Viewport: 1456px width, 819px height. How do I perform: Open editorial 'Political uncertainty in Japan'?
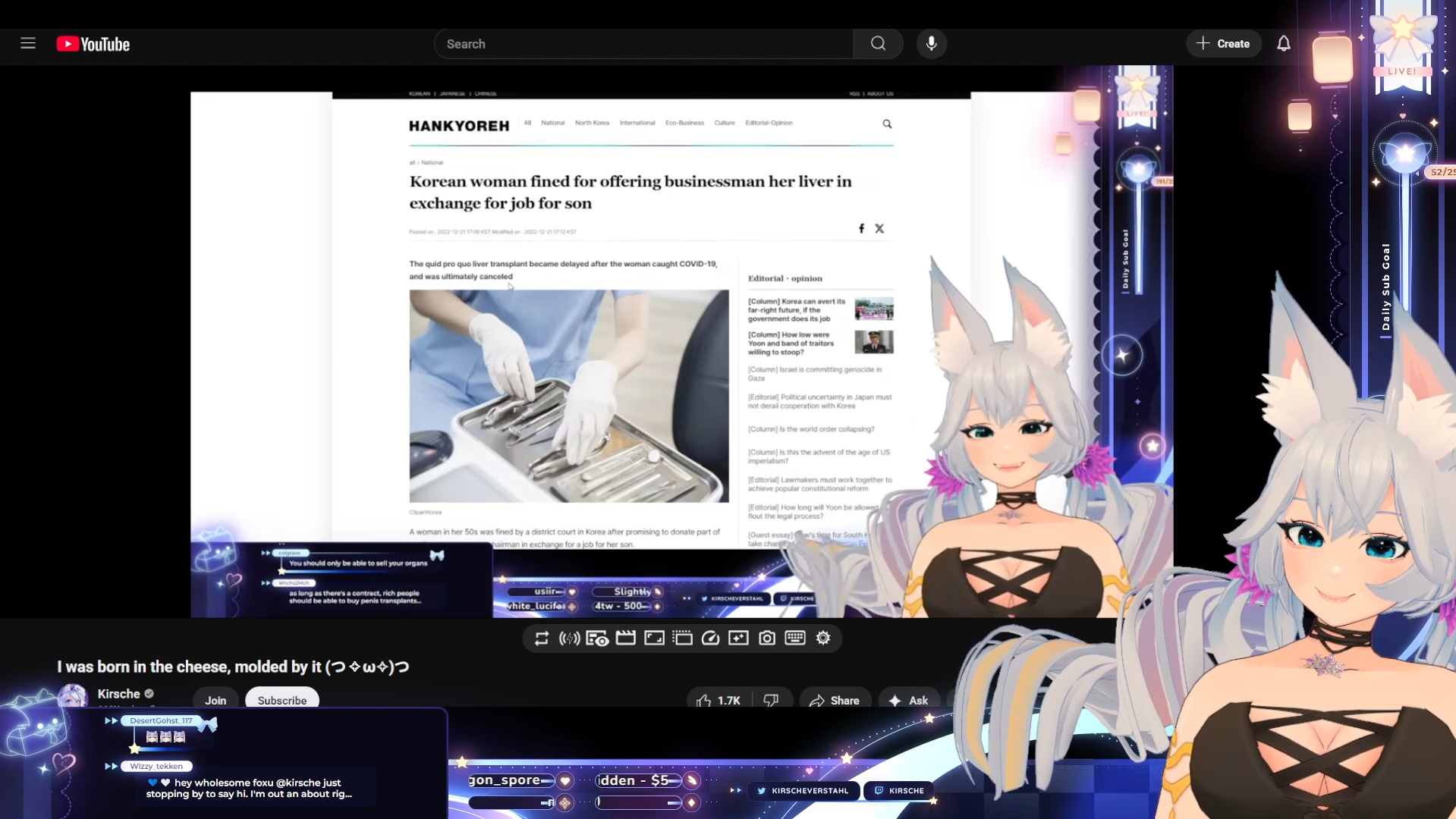820,401
